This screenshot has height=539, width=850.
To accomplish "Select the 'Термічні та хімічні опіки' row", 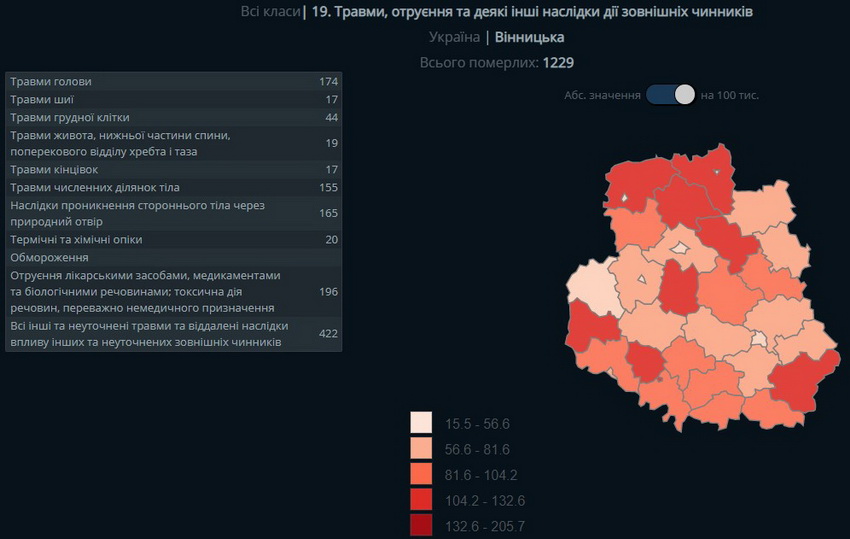I will click(173, 240).
